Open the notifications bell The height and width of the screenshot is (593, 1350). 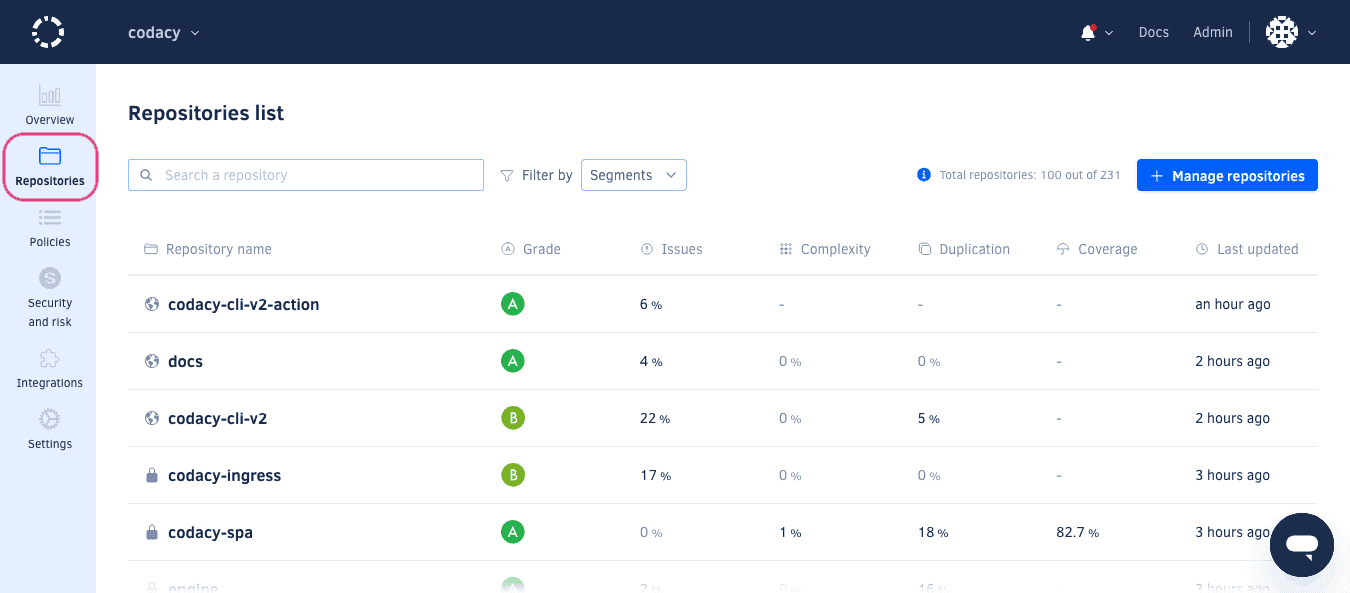pos(1089,31)
